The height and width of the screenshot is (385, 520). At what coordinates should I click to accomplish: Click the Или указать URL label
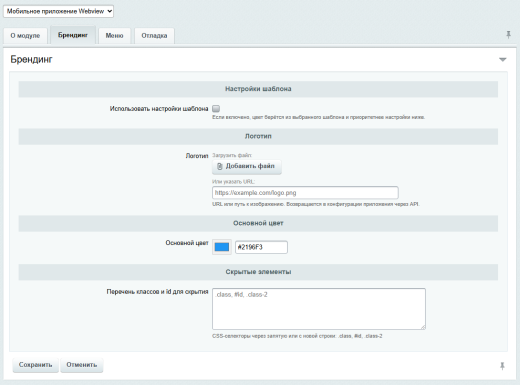pyautogui.click(x=233, y=182)
